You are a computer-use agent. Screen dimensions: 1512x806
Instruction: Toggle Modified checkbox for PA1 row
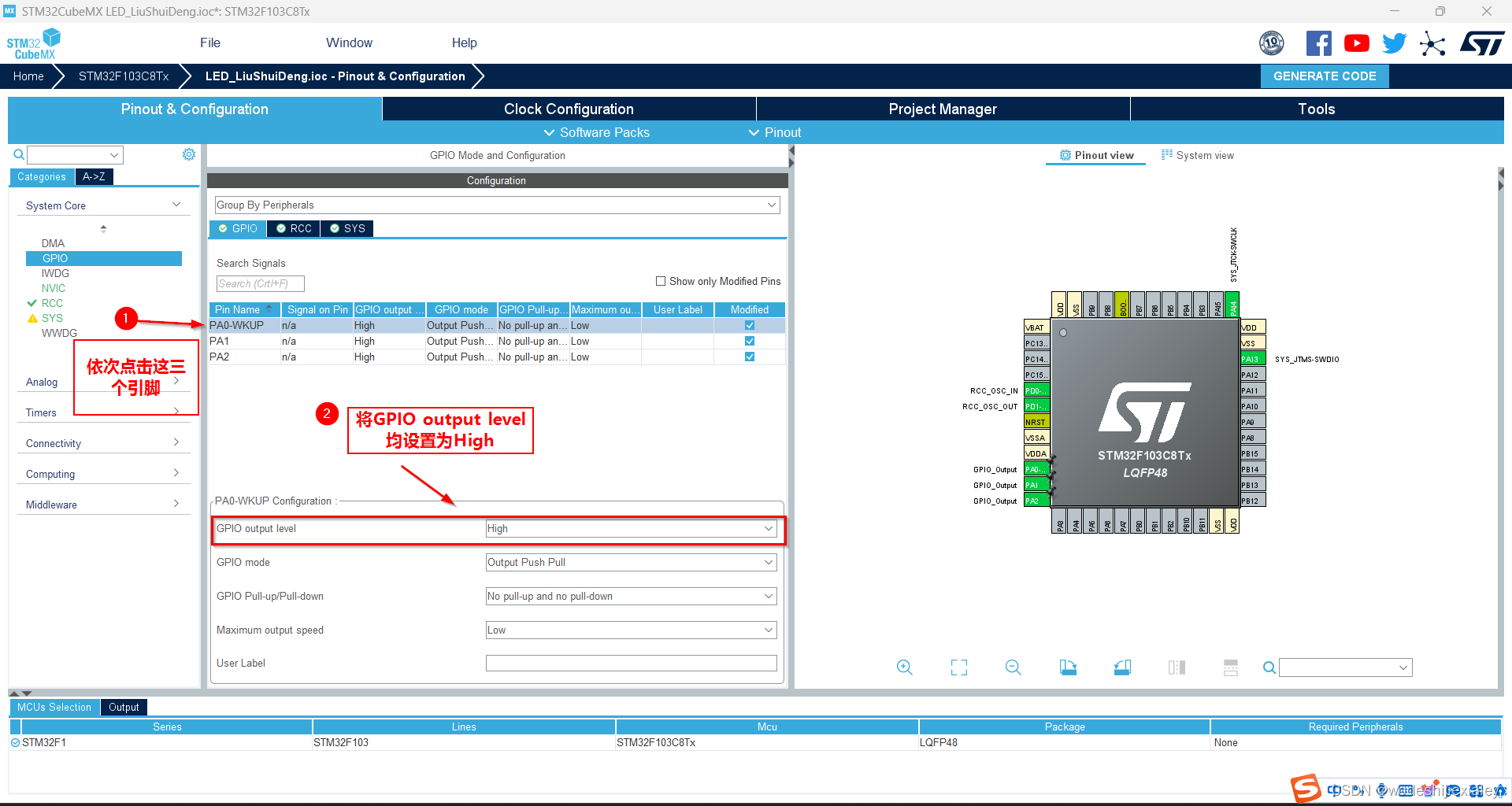click(x=750, y=341)
